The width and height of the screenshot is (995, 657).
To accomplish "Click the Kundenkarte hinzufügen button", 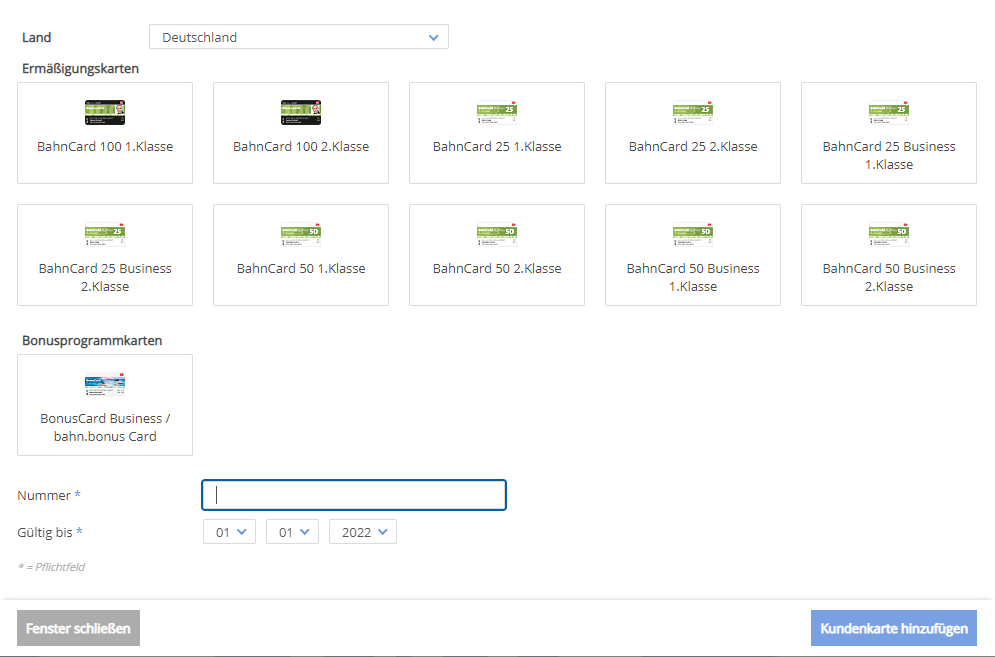I will (894, 628).
